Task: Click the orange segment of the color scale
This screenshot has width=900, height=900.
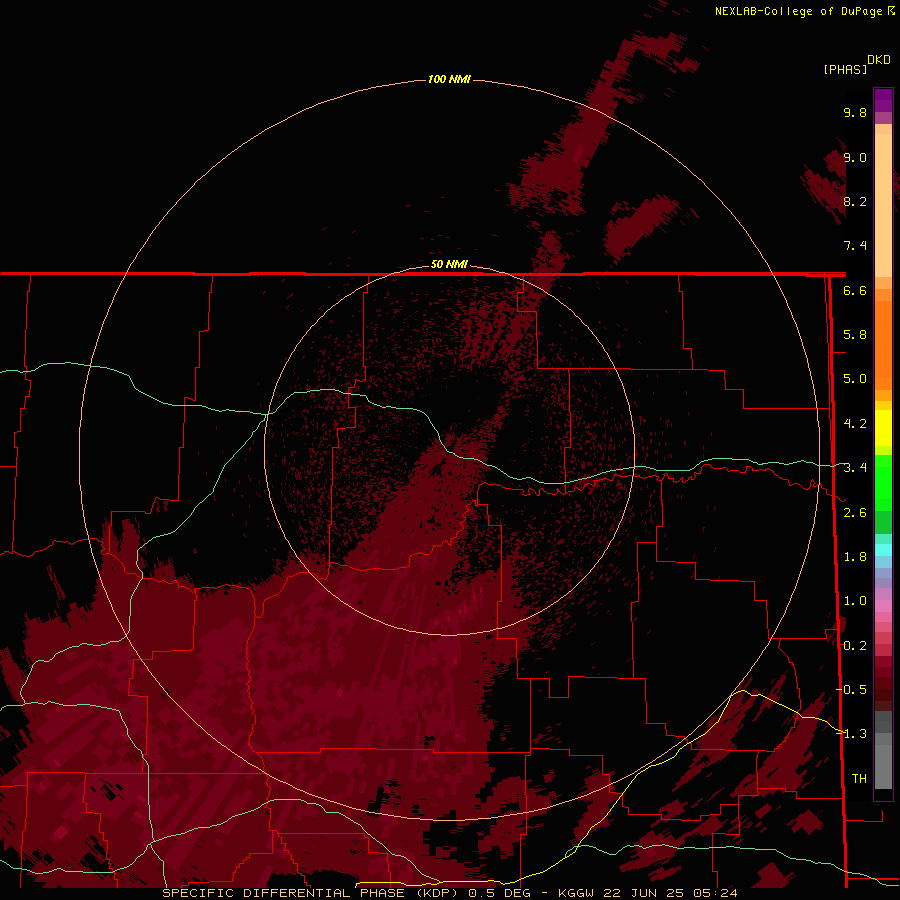Action: (x=883, y=339)
